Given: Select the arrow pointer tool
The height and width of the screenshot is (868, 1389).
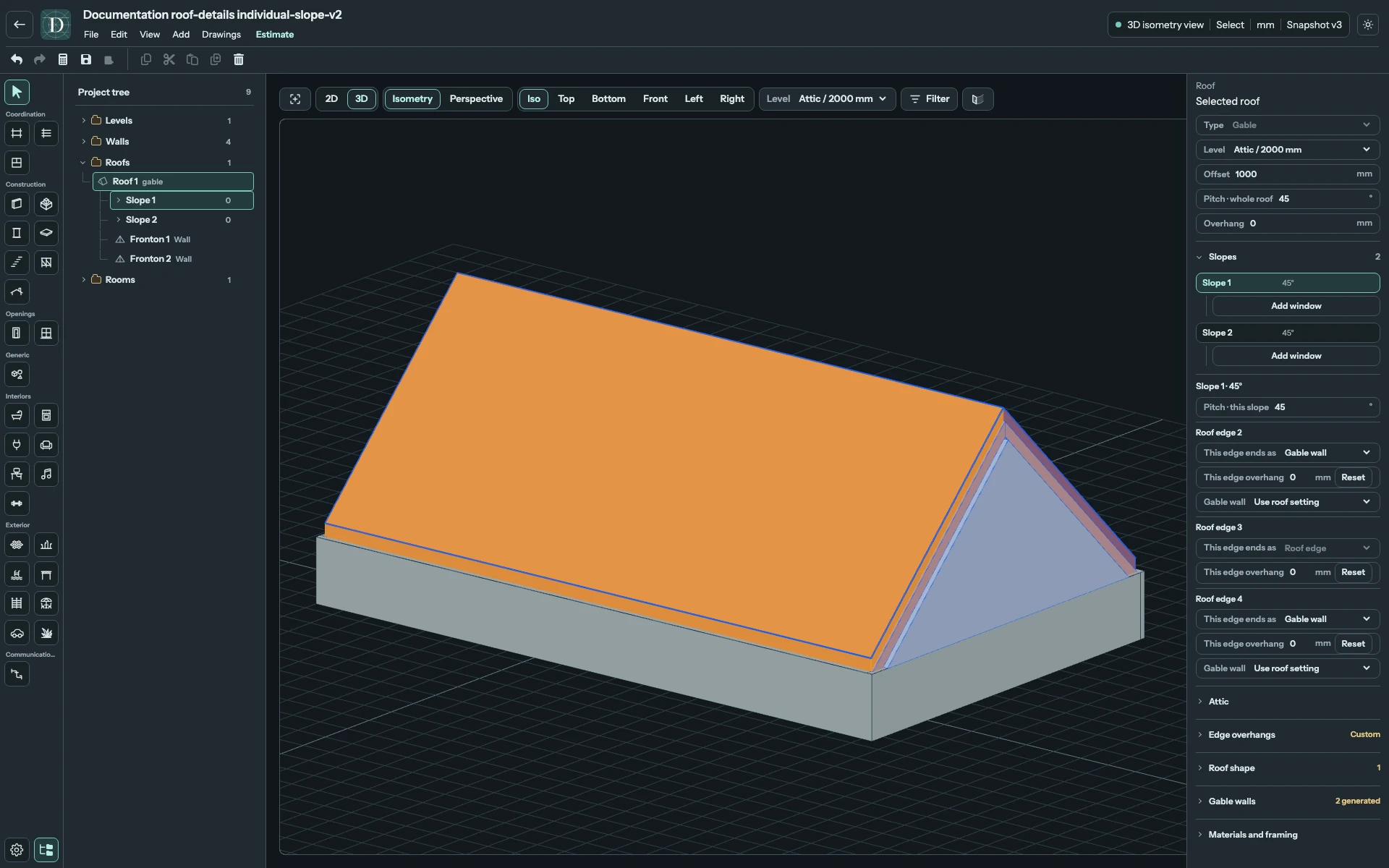Looking at the screenshot, I should point(17,92).
